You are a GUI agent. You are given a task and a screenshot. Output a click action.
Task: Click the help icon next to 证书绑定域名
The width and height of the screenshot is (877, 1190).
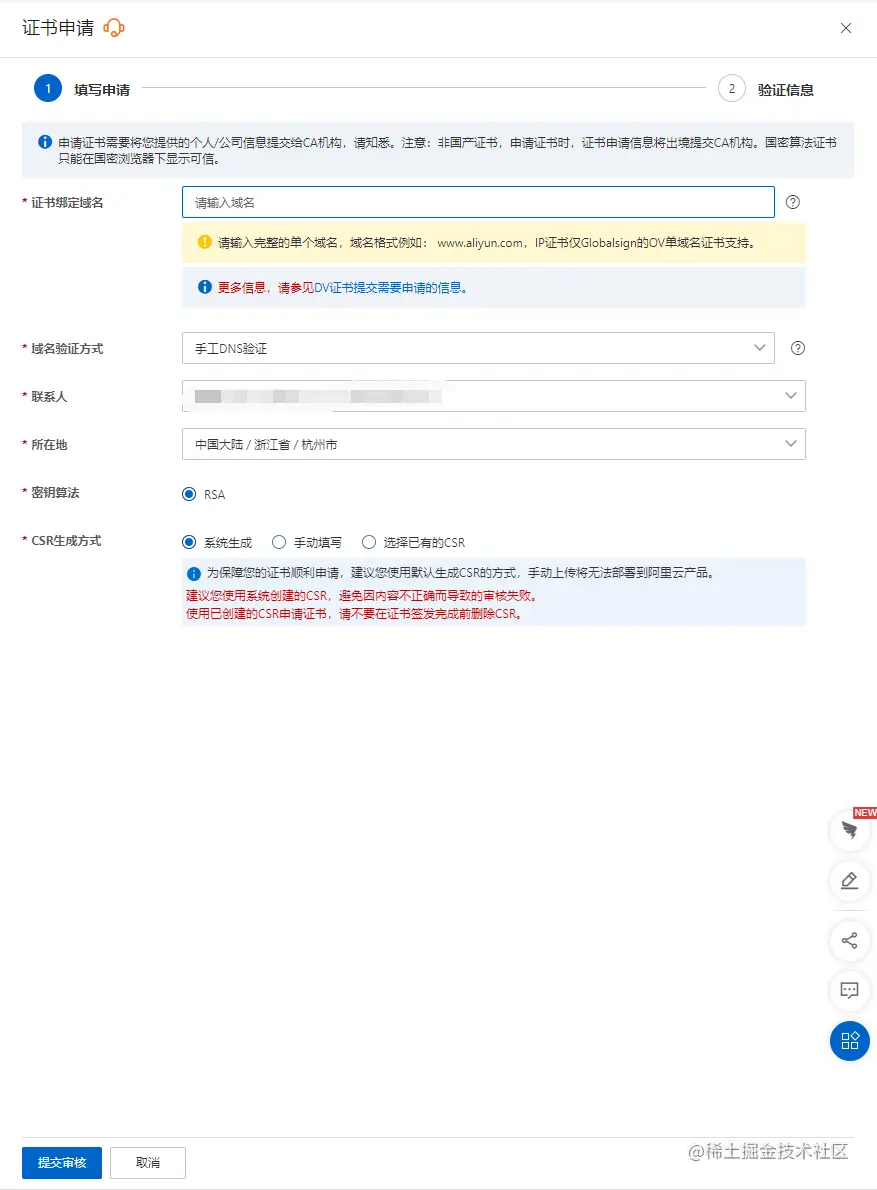coord(792,202)
